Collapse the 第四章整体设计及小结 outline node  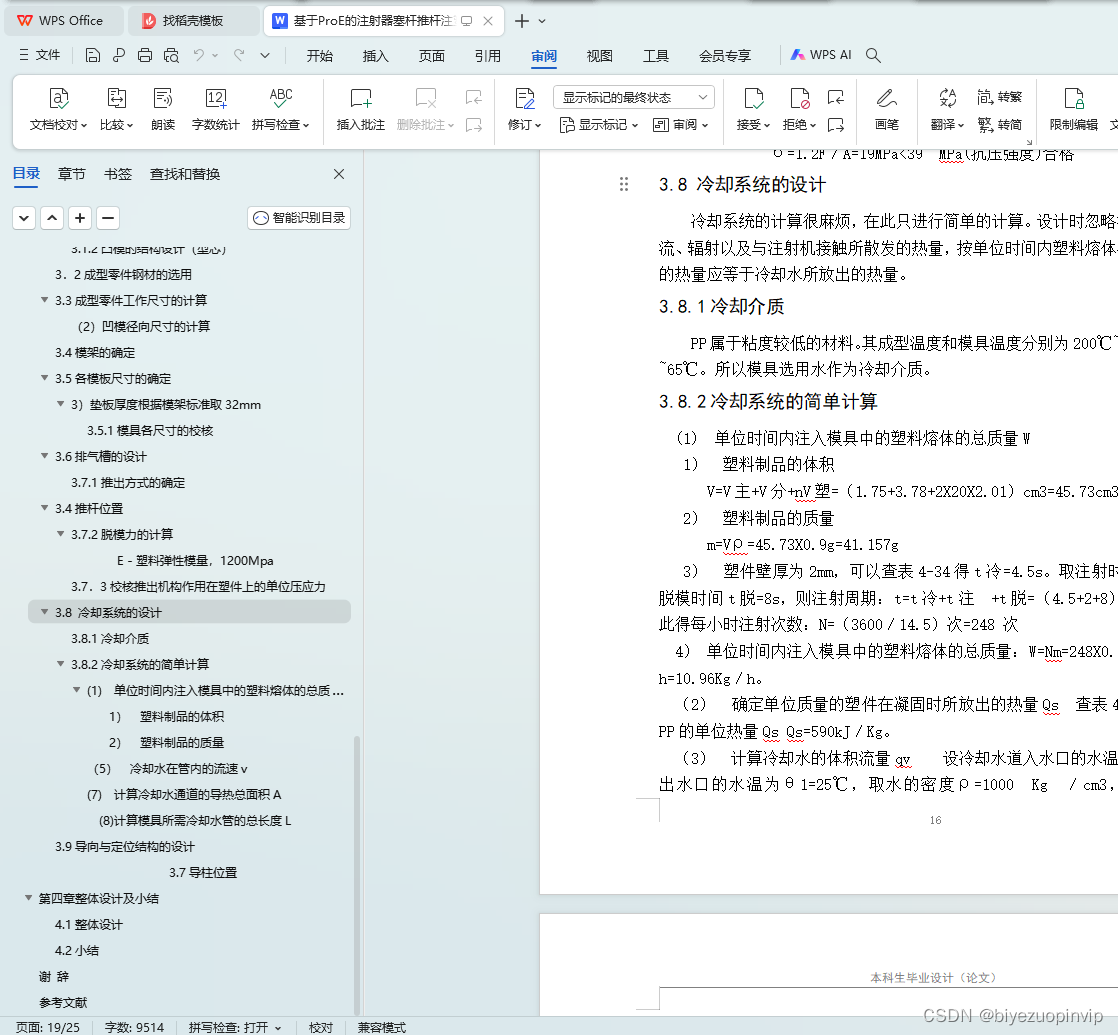coord(29,898)
